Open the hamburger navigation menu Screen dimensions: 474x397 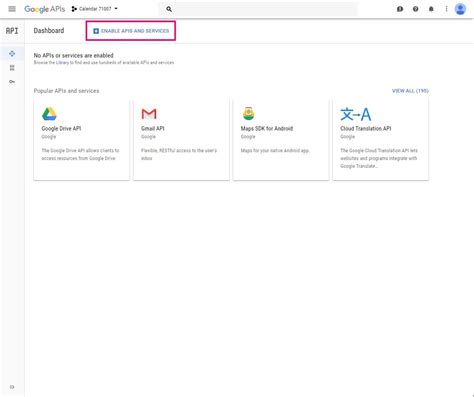[x=12, y=9]
